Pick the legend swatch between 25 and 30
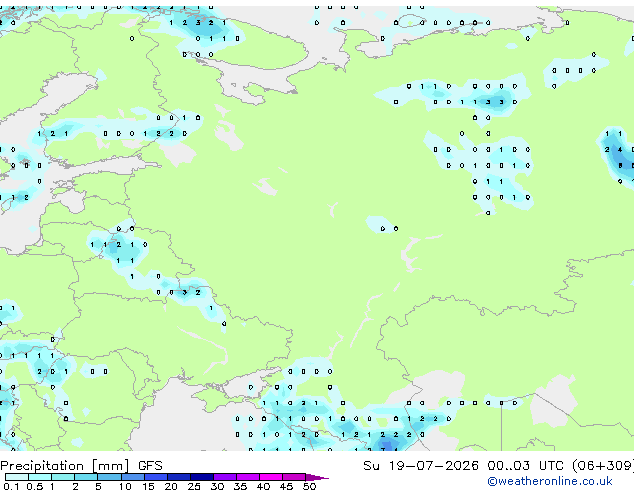The image size is (634, 490). pyautogui.click(x=202, y=477)
